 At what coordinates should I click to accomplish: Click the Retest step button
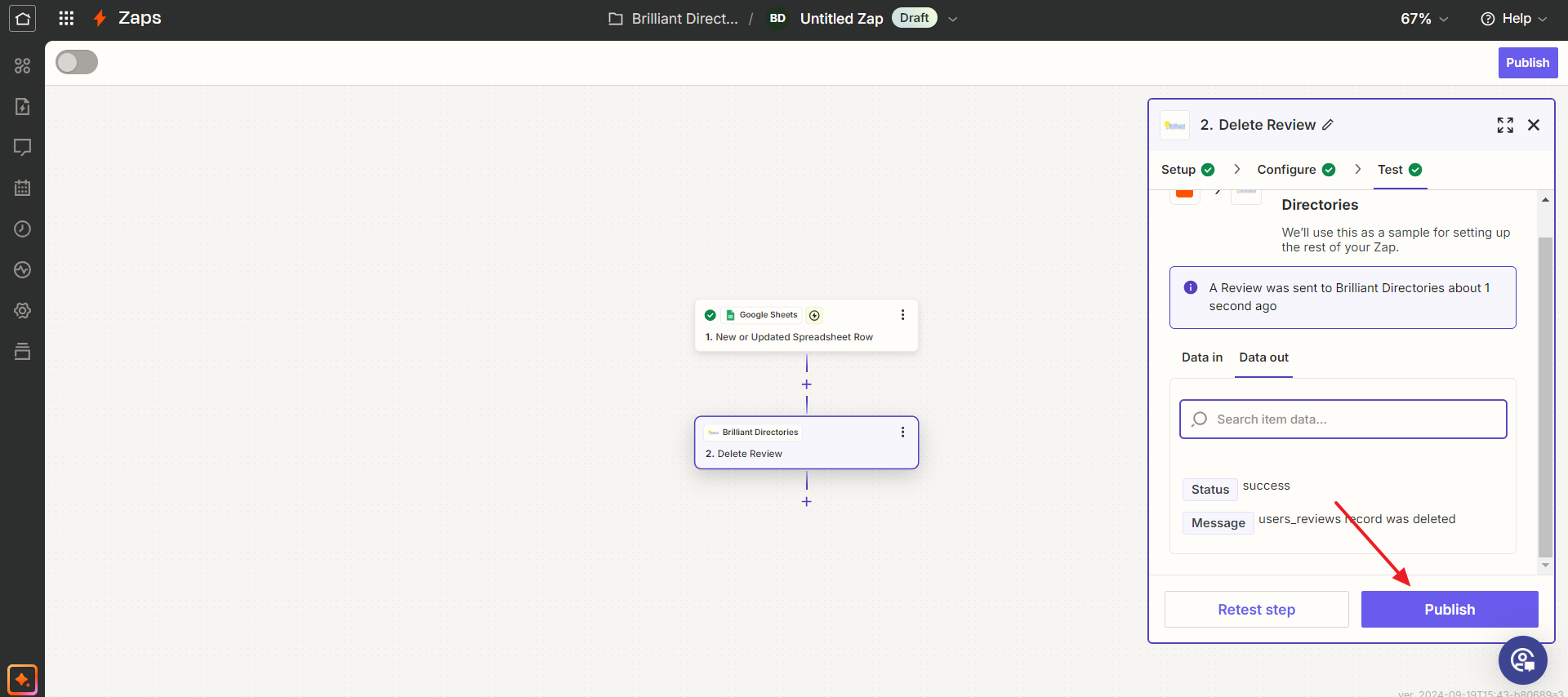coord(1256,610)
